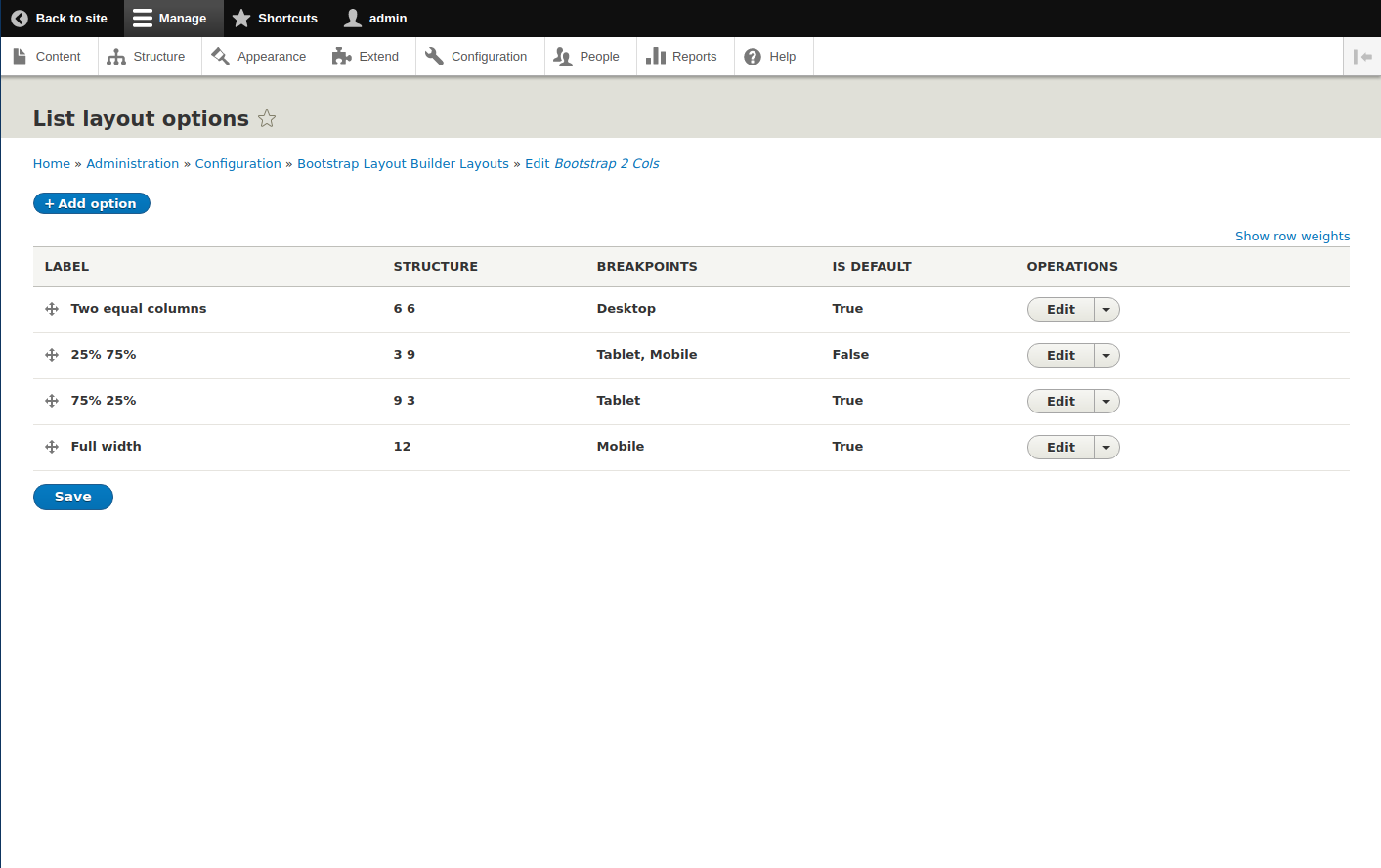Expand operations dropdown on the 25% 75% row
This screenshot has width=1381, height=868.
tap(1105, 355)
